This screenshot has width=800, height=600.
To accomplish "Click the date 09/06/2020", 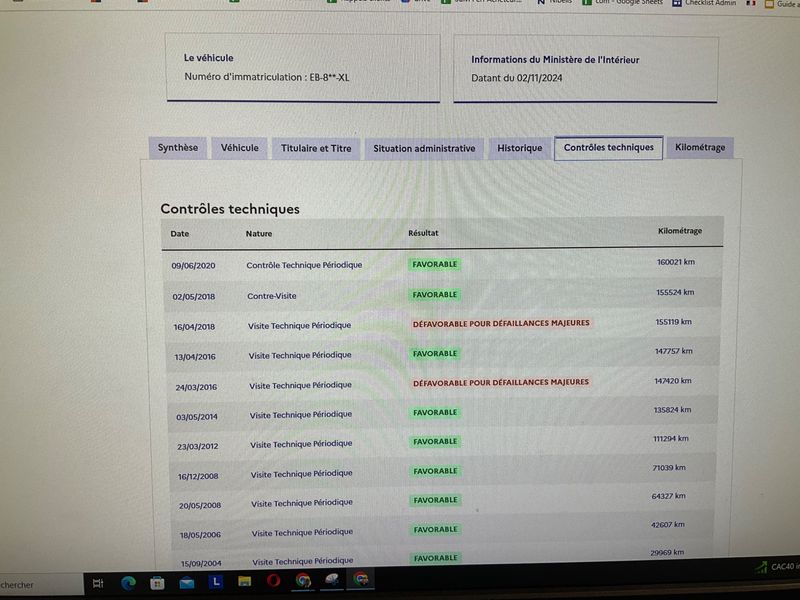I will (x=193, y=266).
